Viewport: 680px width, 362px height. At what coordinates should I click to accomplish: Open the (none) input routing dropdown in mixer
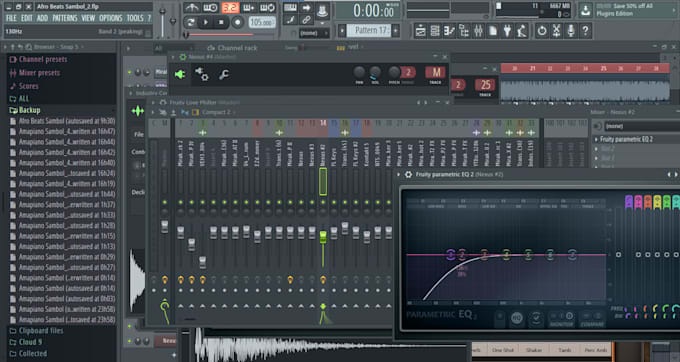[642, 126]
